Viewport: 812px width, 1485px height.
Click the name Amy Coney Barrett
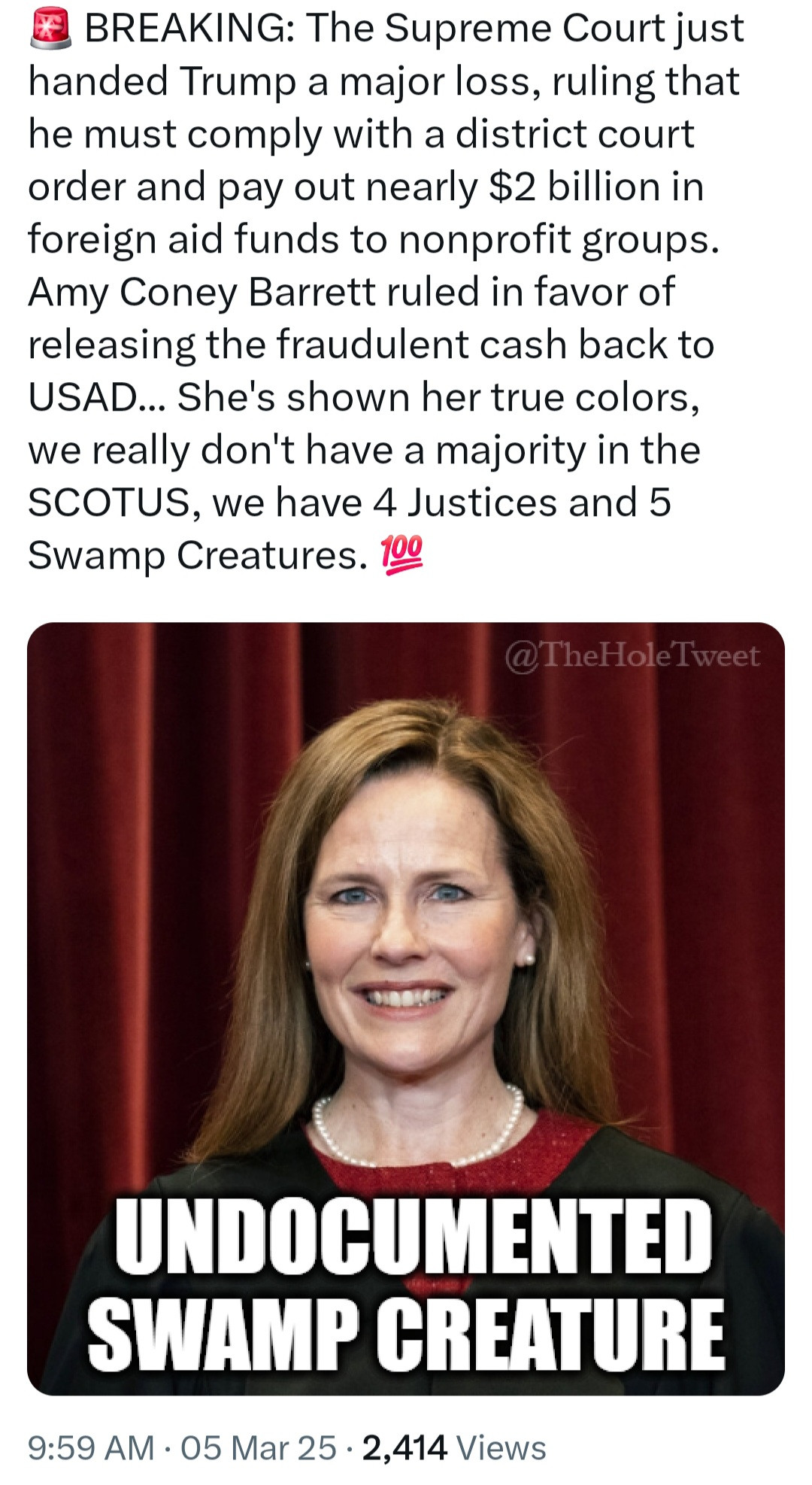[x=201, y=292]
